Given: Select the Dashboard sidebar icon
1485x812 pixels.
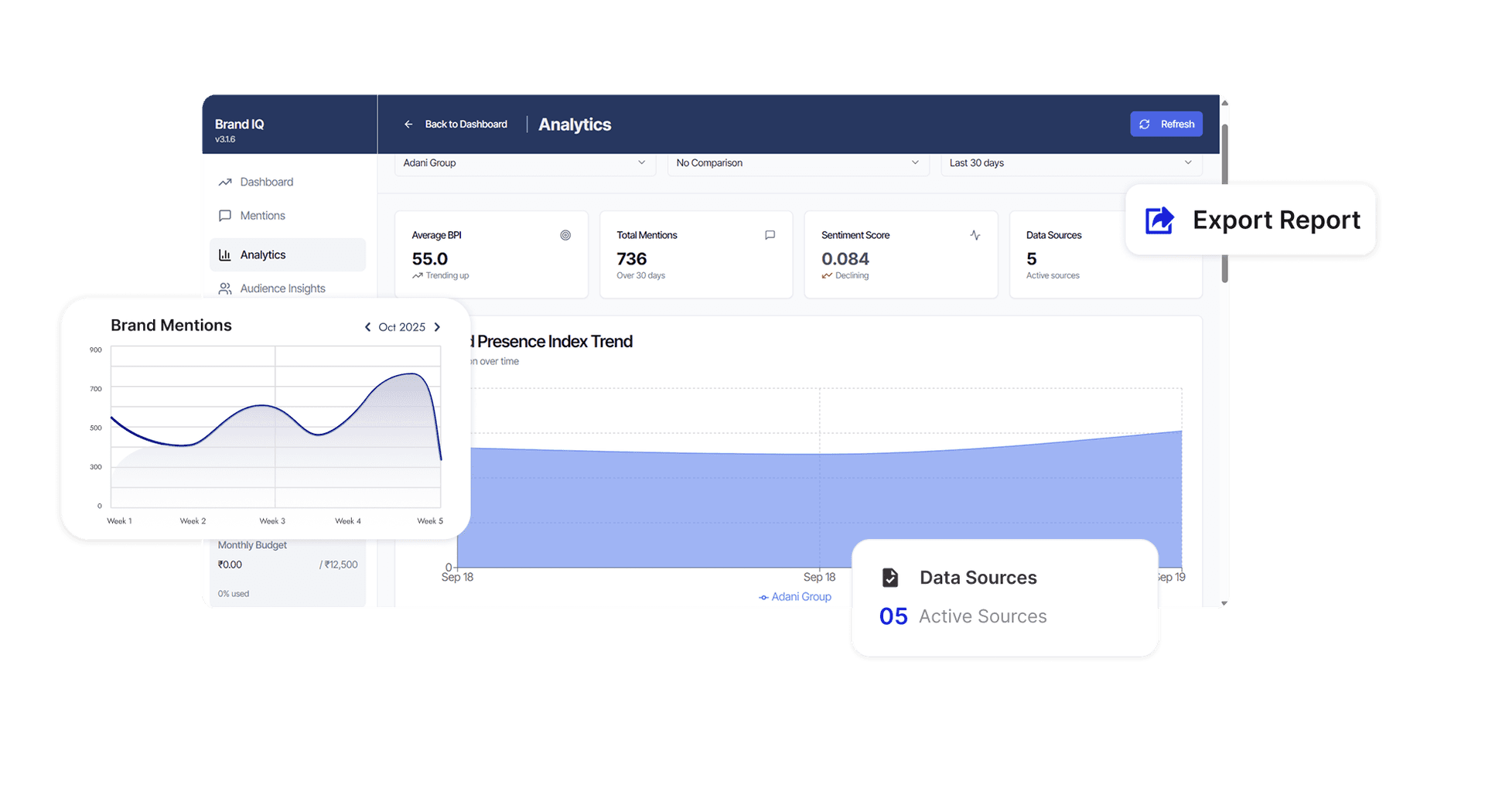Looking at the screenshot, I should coord(225,182).
